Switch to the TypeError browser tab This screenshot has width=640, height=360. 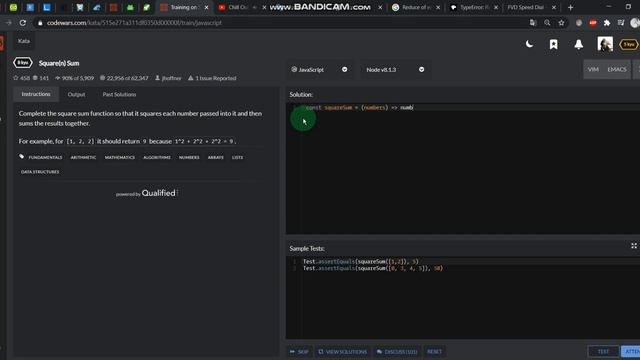(x=473, y=7)
